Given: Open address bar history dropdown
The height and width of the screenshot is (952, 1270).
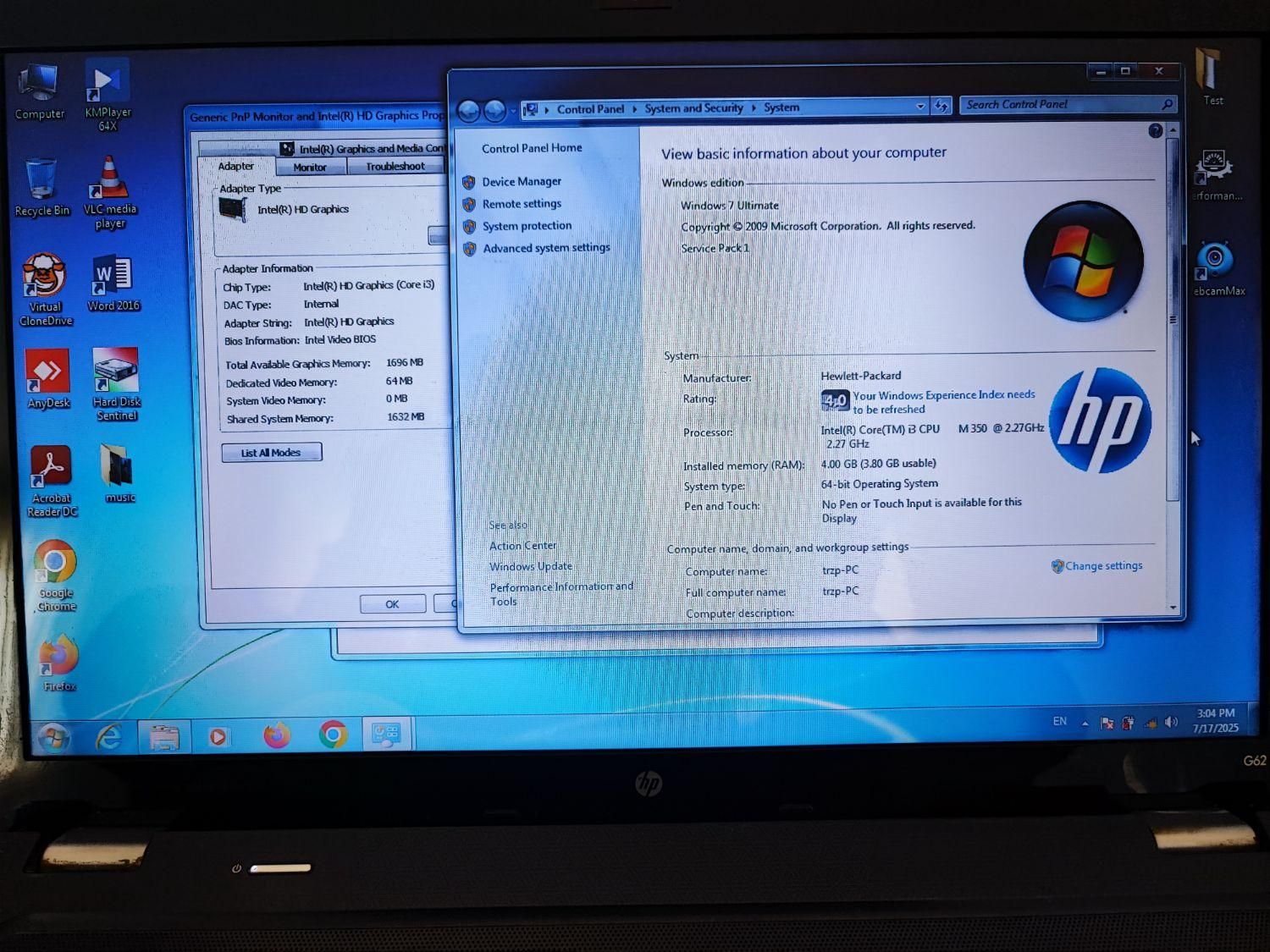Looking at the screenshot, I should (x=920, y=107).
